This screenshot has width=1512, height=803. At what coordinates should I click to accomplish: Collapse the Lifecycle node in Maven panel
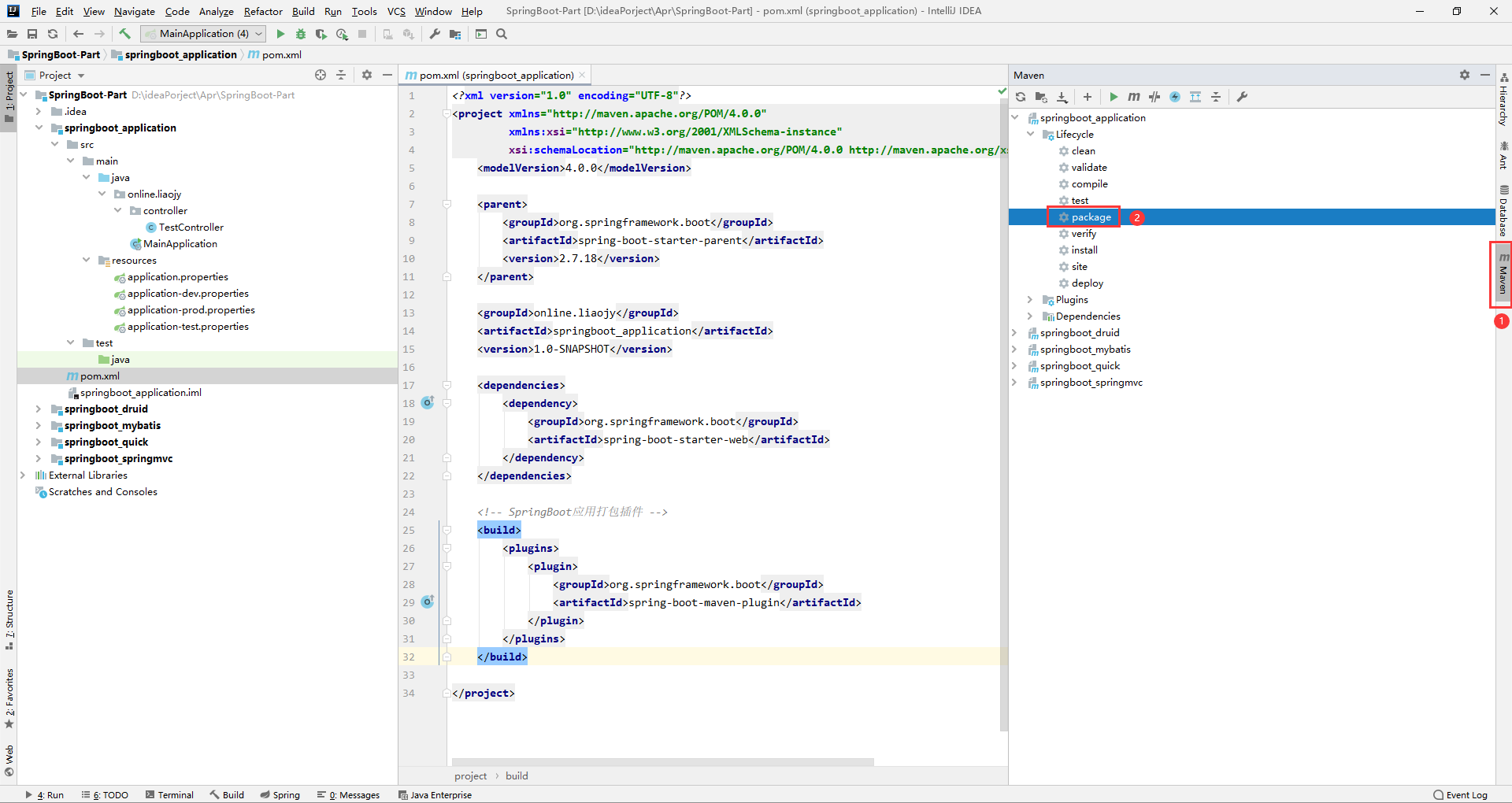point(1030,134)
